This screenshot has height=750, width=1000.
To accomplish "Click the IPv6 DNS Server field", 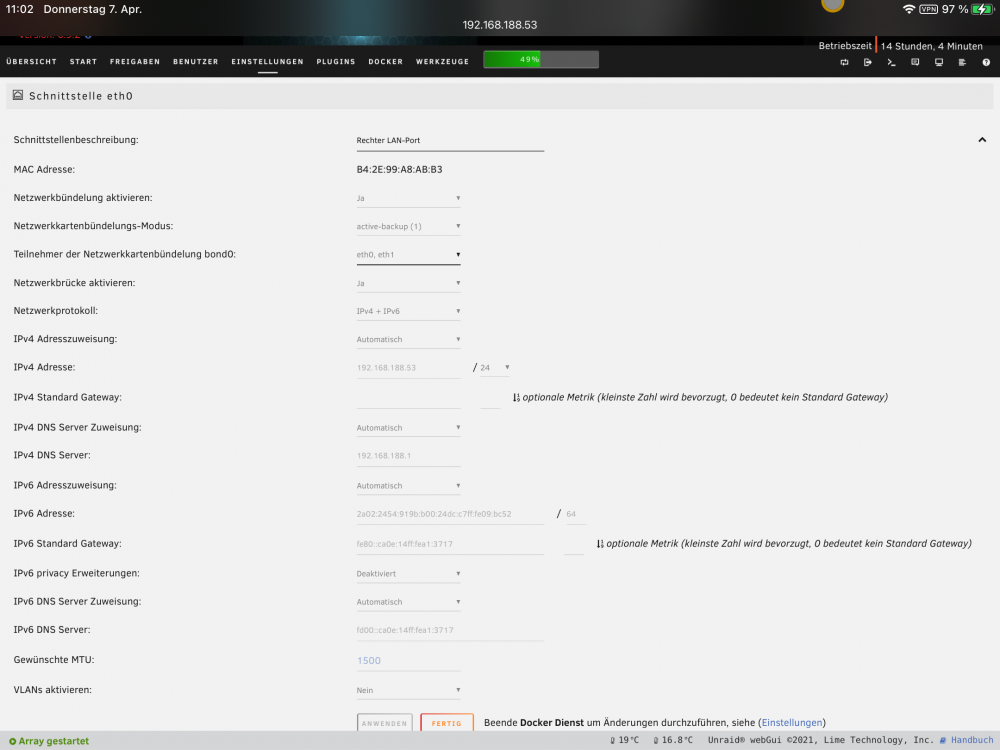I will click(450, 630).
